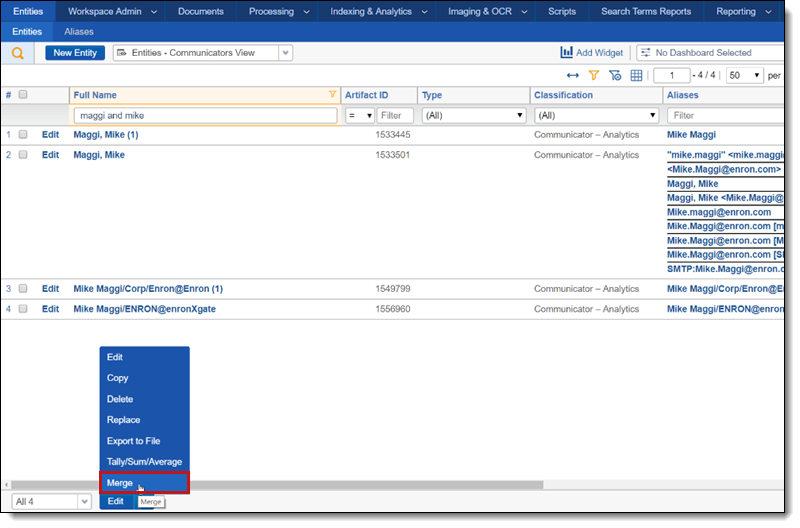Tick the checkbox for row 4

[x=23, y=309]
